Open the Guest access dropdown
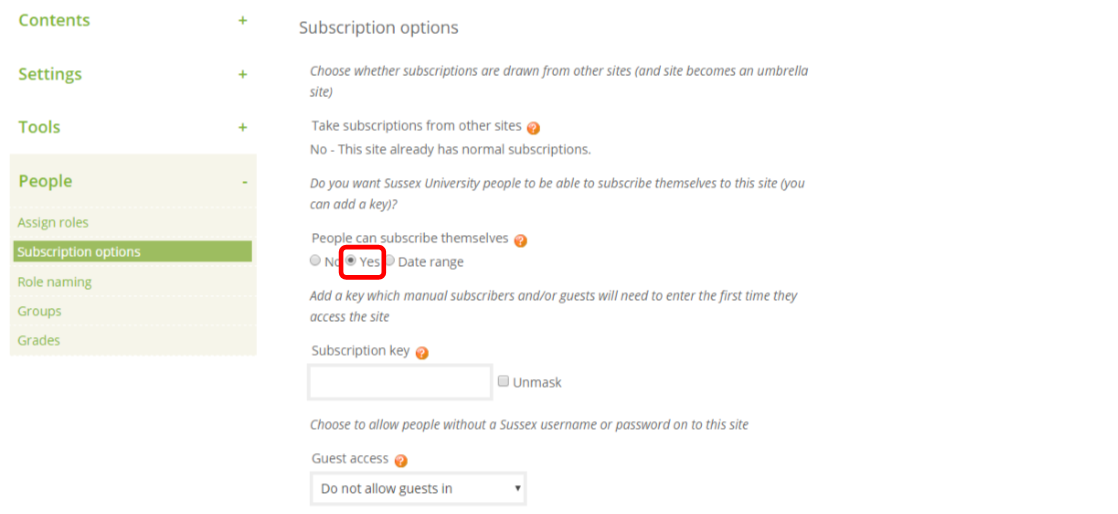The image size is (1118, 514). pos(419,489)
